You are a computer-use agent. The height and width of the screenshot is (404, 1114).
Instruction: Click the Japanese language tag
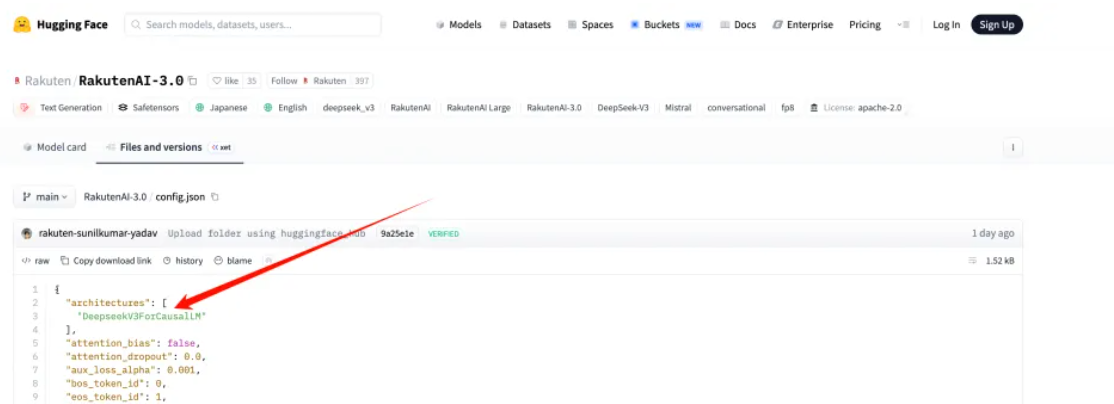(221, 108)
